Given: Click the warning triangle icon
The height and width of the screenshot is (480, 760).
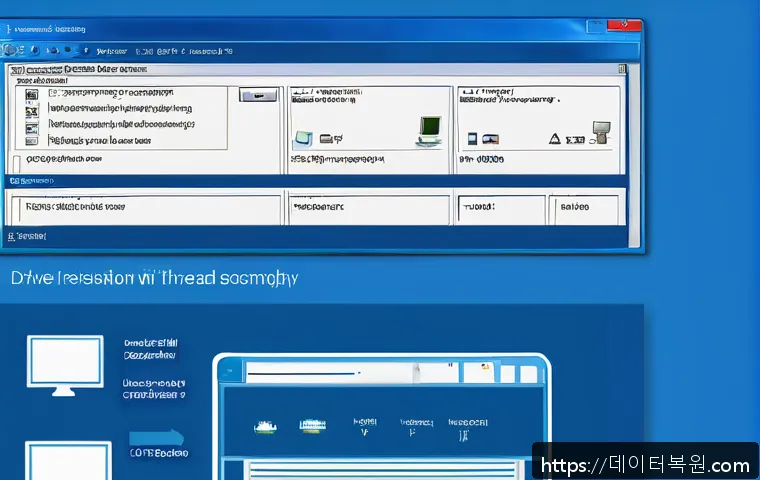Looking at the screenshot, I should [554, 138].
